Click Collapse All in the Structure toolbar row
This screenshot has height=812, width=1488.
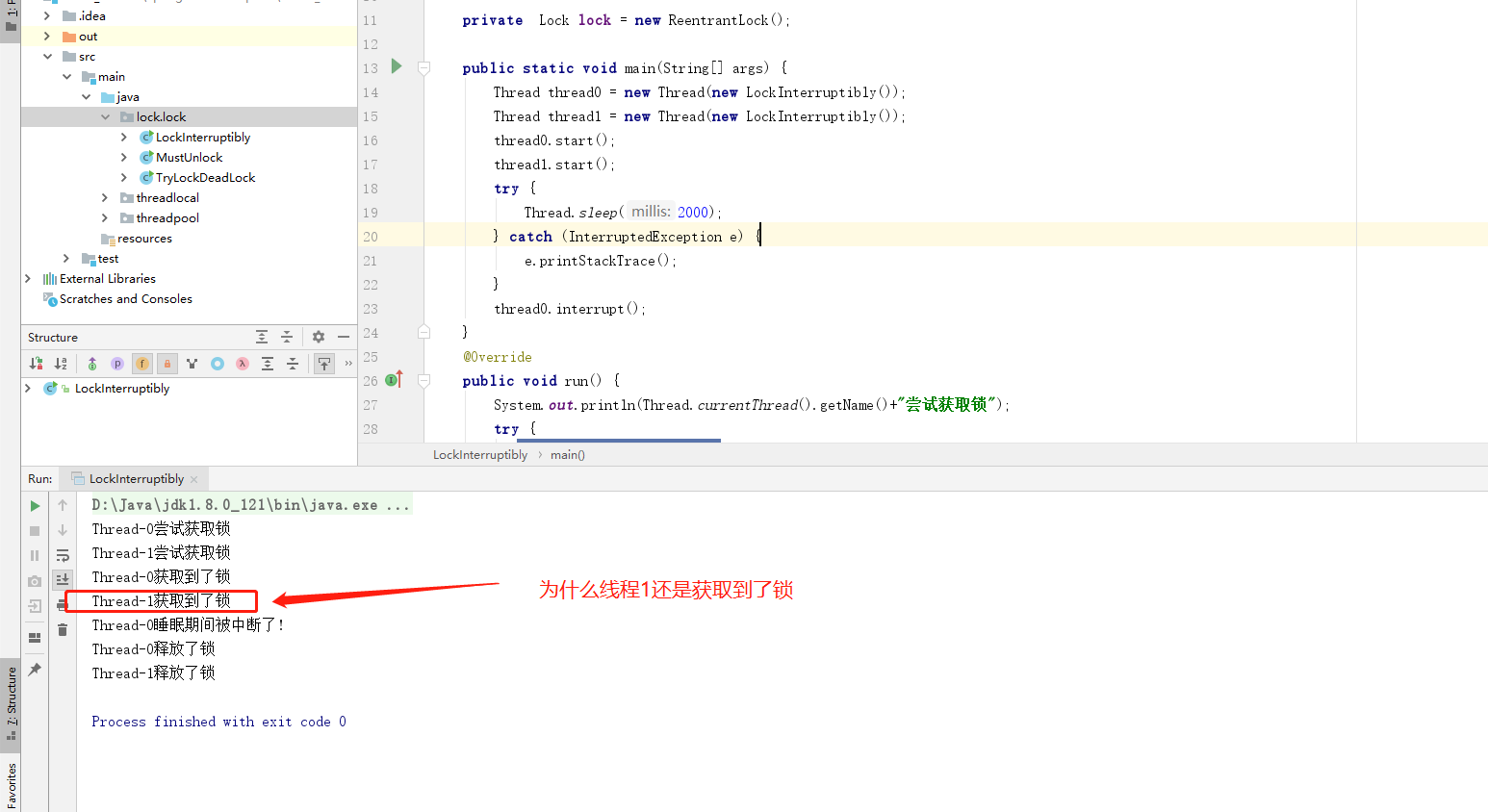coord(293,364)
